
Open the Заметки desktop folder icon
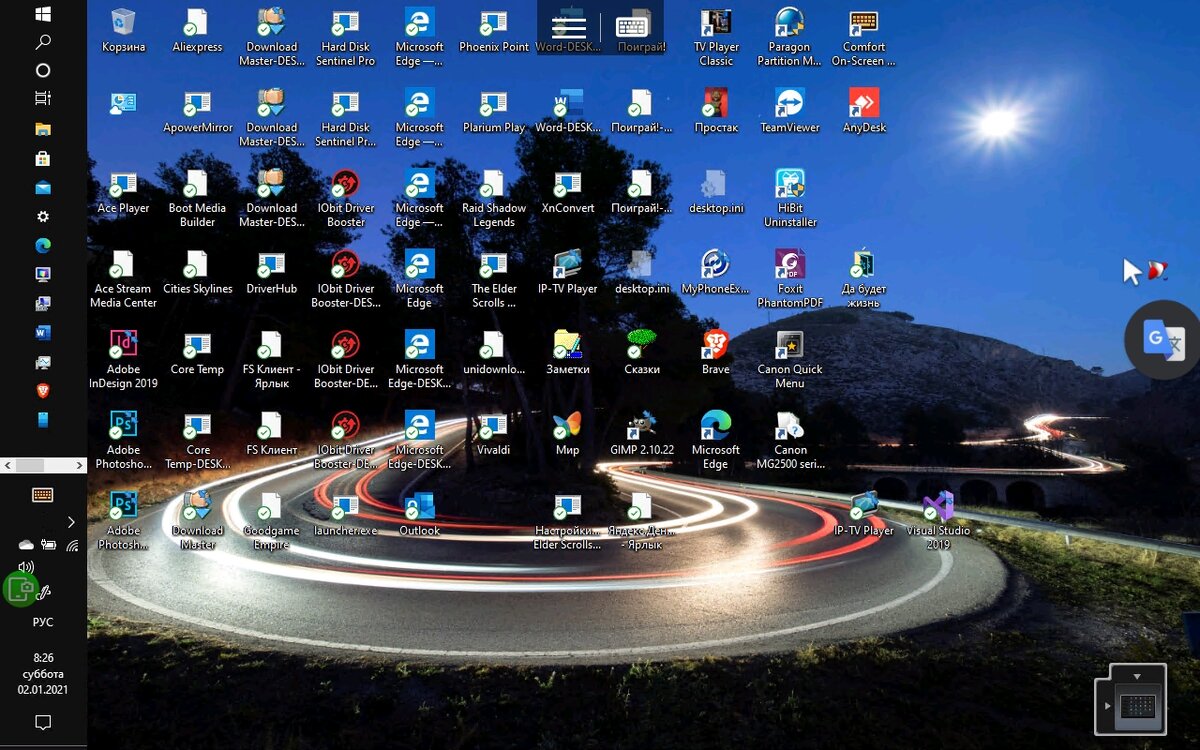pos(568,354)
